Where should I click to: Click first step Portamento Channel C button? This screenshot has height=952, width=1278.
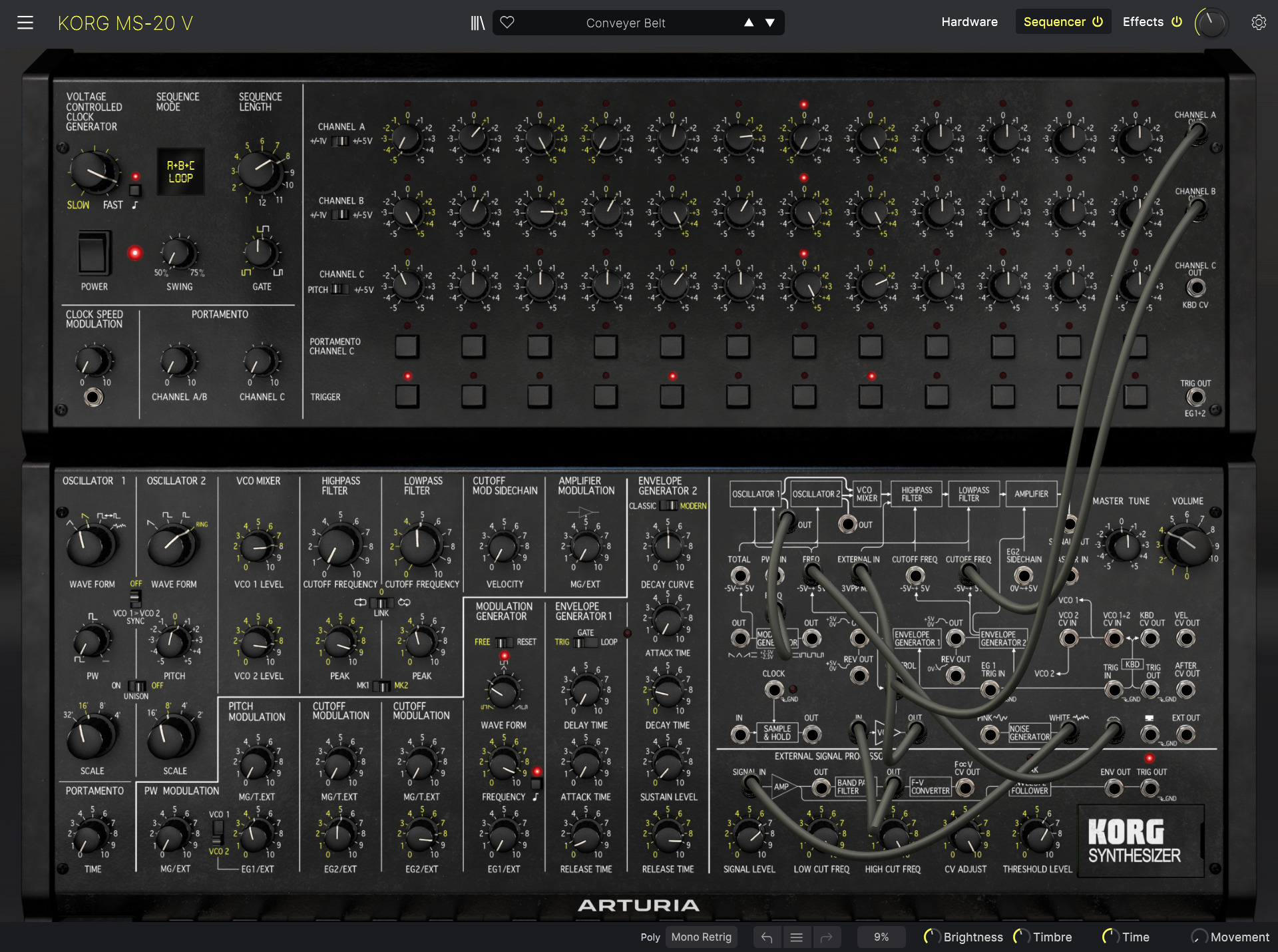[x=407, y=346]
